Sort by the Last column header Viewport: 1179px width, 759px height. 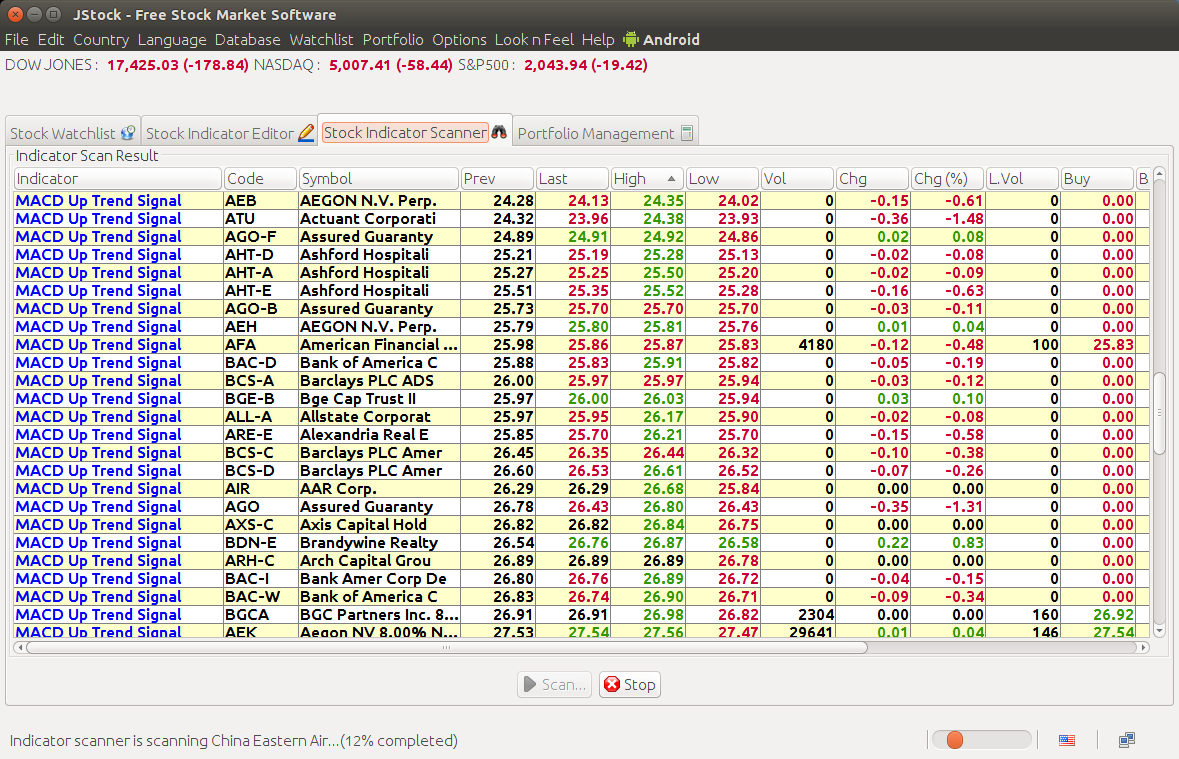pos(571,179)
